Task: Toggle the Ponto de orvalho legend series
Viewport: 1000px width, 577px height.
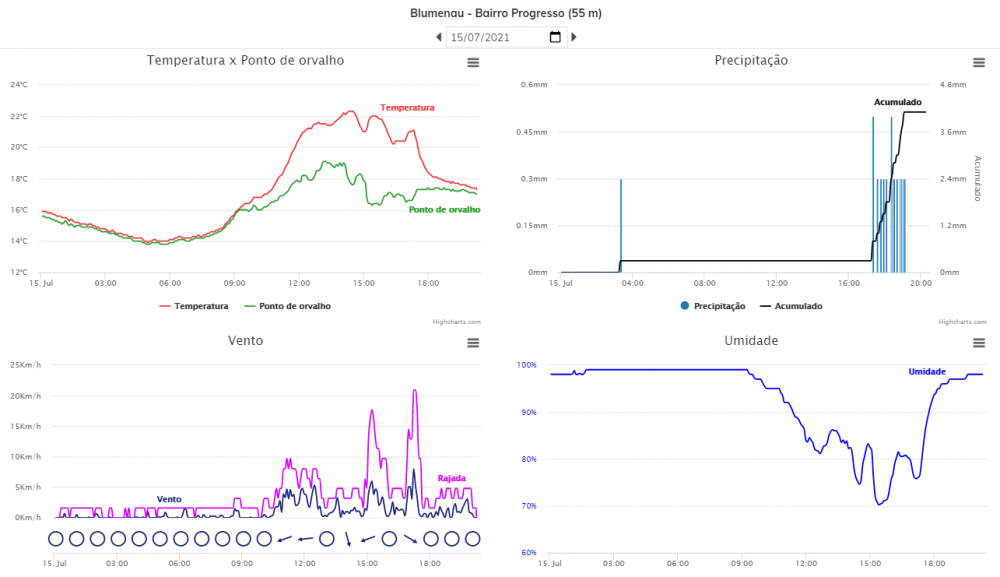Action: 287,306
